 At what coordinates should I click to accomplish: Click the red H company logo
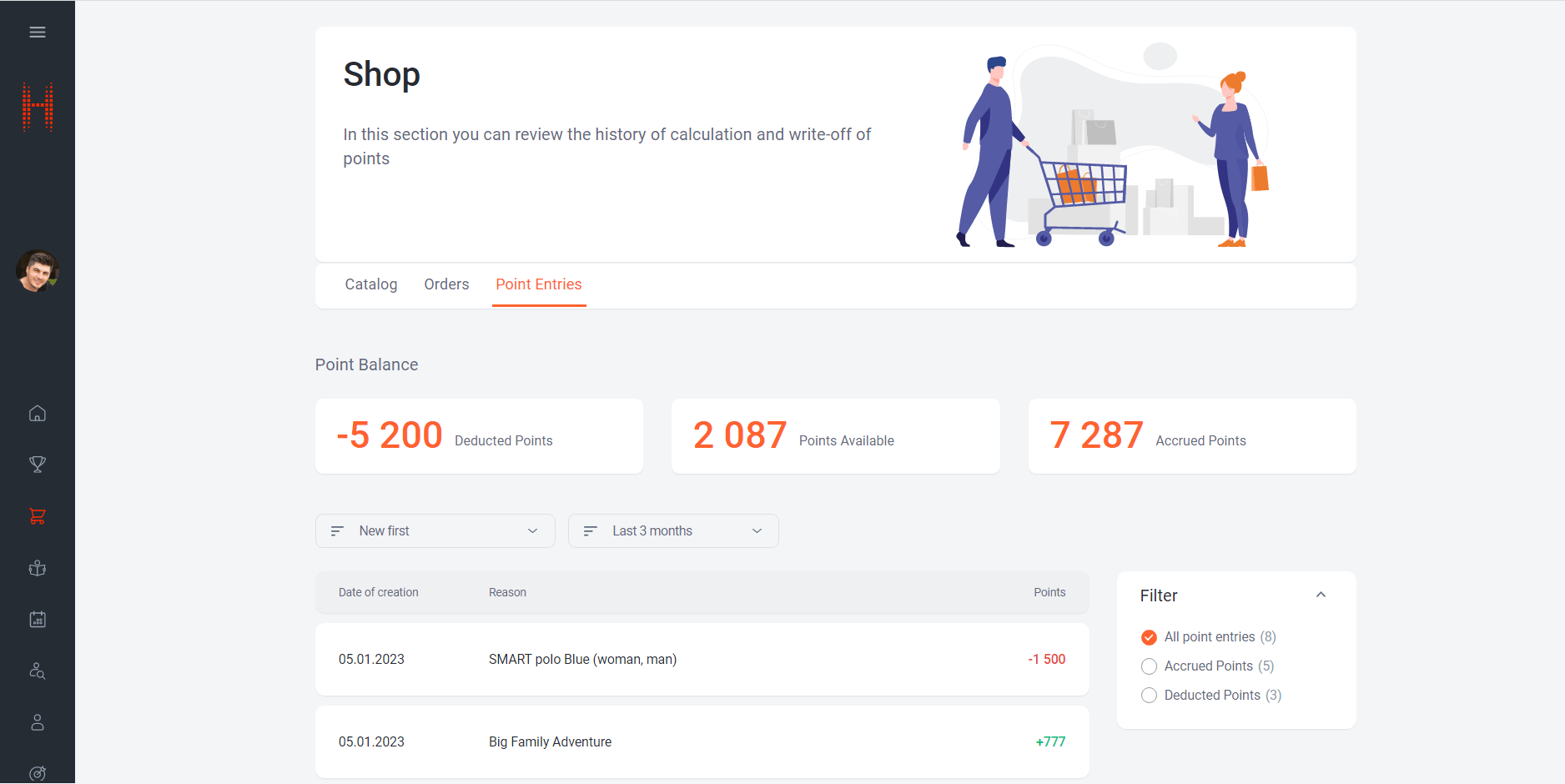tap(38, 108)
